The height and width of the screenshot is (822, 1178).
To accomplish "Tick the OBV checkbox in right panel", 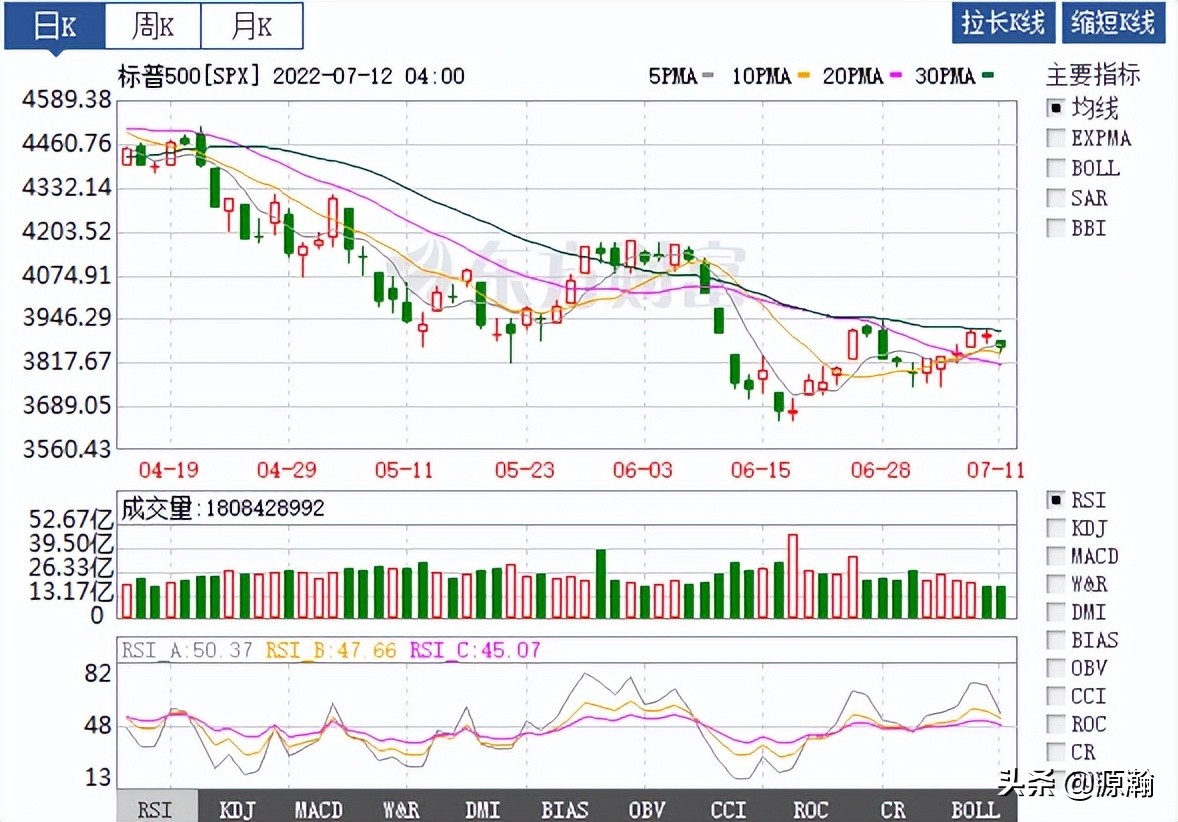I will pyautogui.click(x=1056, y=668).
